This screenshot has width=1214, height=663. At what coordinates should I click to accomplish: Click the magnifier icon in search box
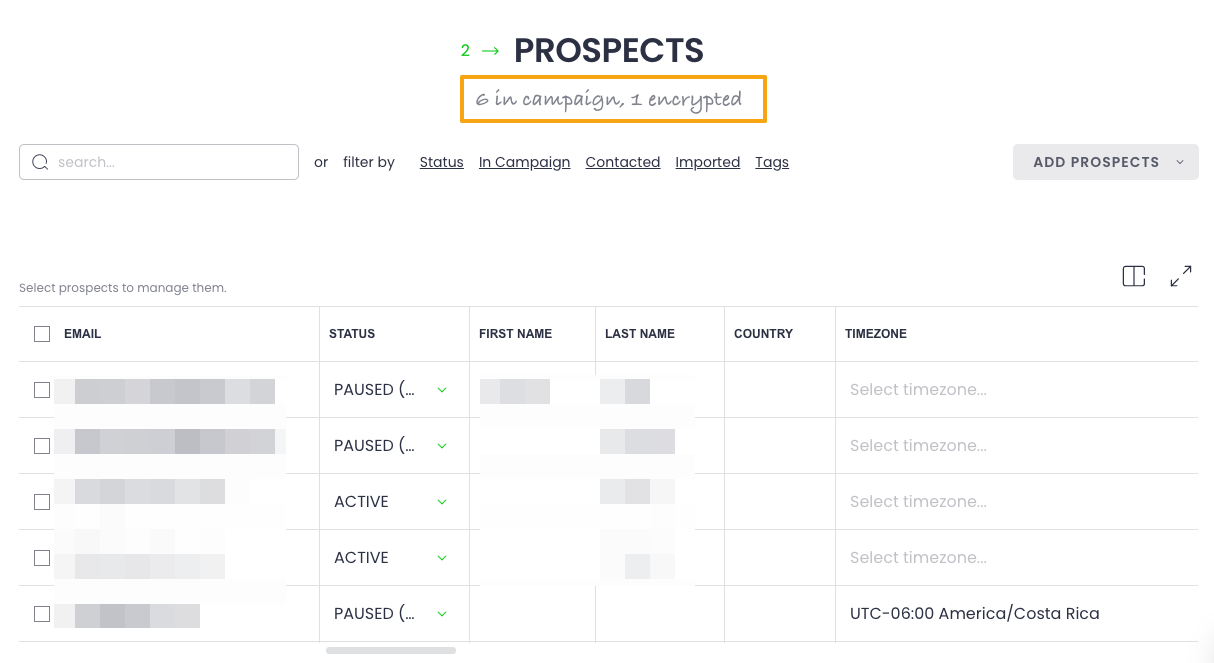point(40,162)
